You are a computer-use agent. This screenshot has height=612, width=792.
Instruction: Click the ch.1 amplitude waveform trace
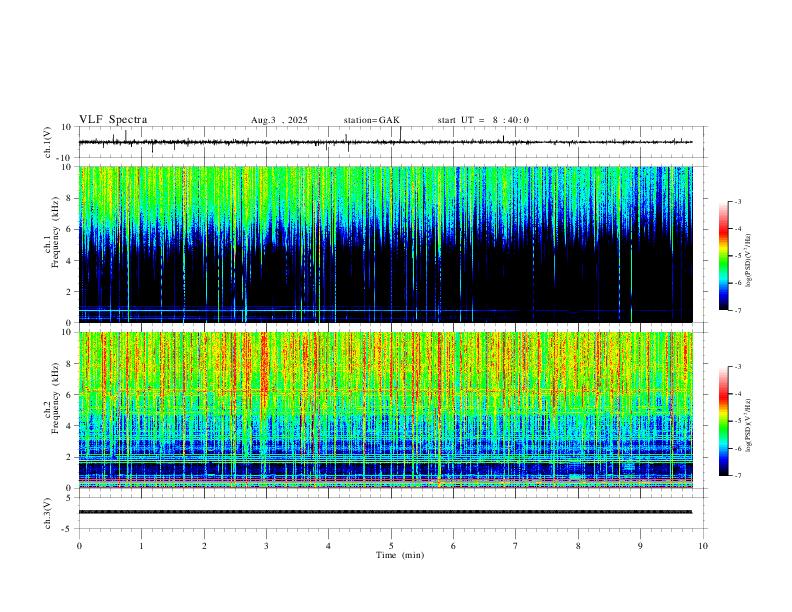(385, 142)
